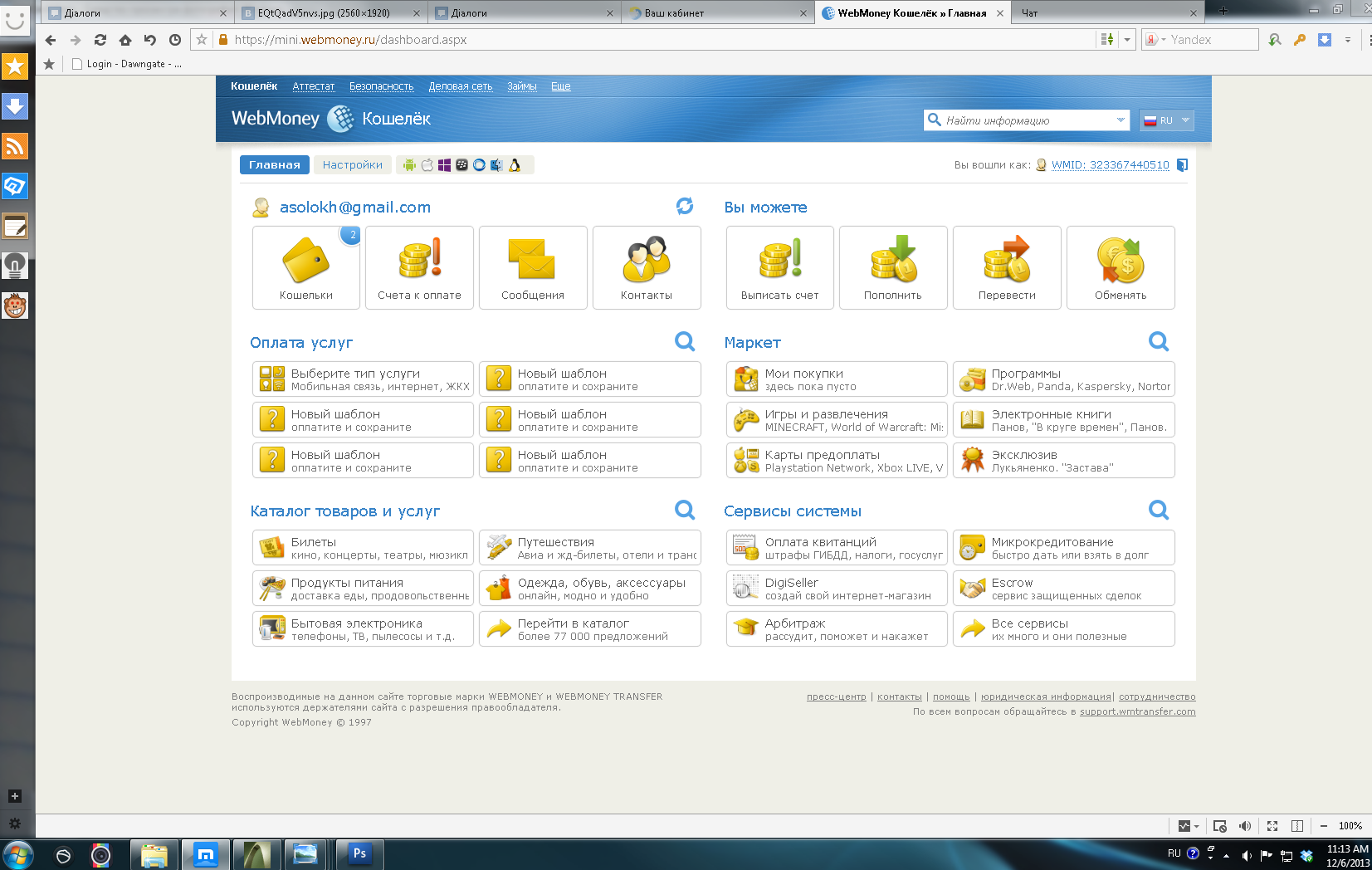
Task: Open the RSS feed icon in sidebar
Action: (x=15, y=146)
